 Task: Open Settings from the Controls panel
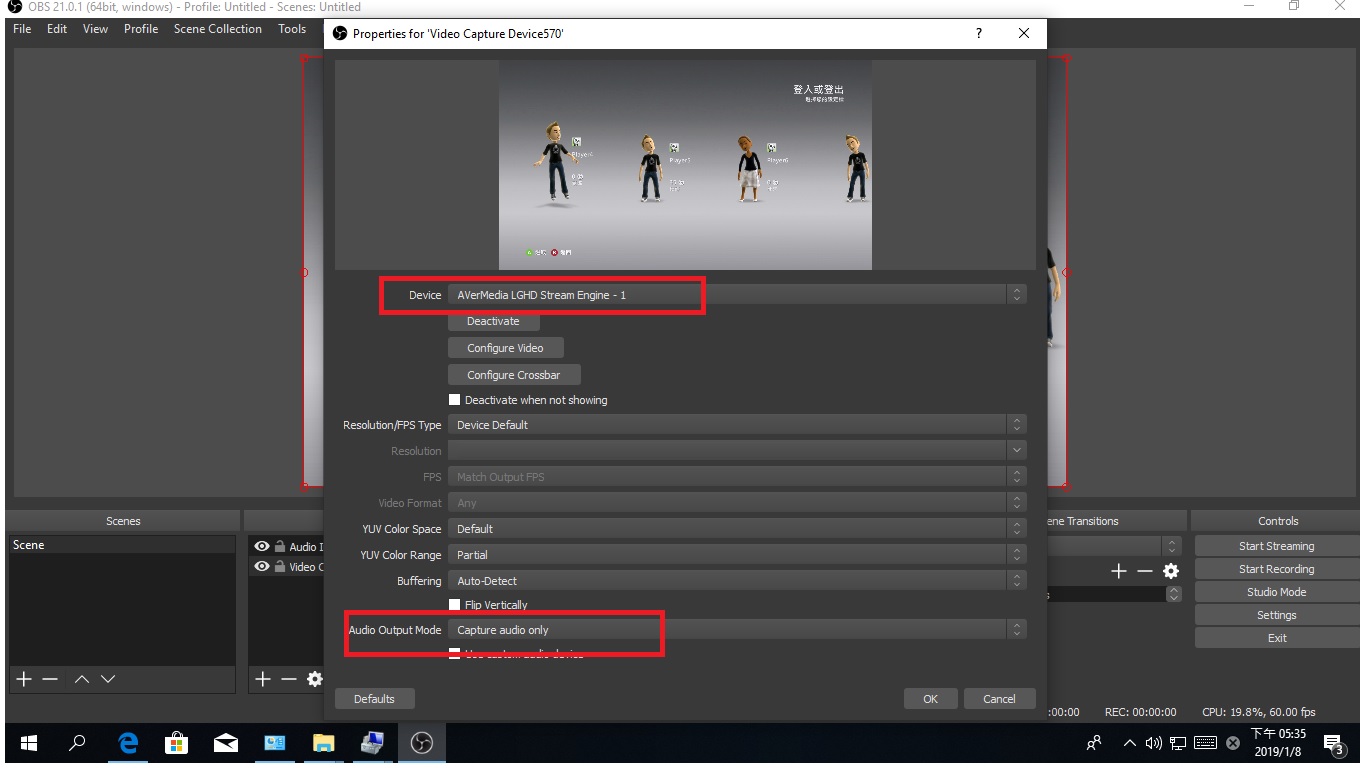(x=1276, y=615)
